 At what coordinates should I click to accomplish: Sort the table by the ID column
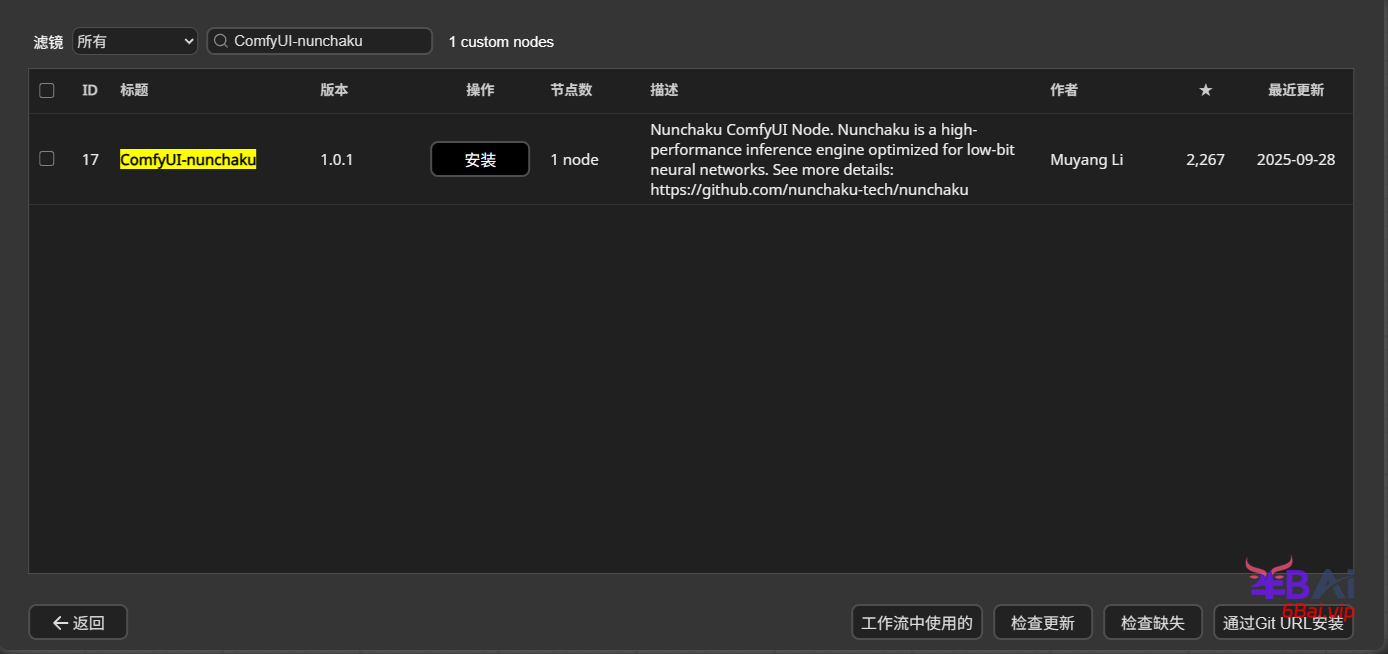point(90,90)
